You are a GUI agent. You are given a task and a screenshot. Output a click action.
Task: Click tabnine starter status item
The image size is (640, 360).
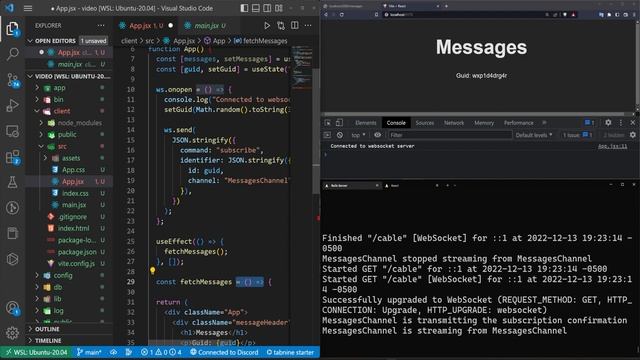[290, 352]
